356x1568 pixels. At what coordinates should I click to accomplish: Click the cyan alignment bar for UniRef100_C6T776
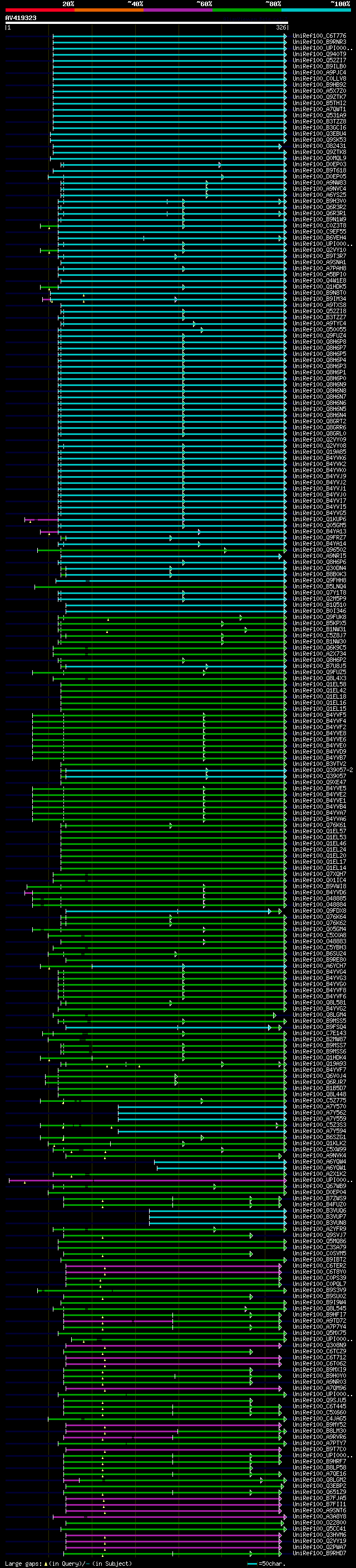pos(170,36)
